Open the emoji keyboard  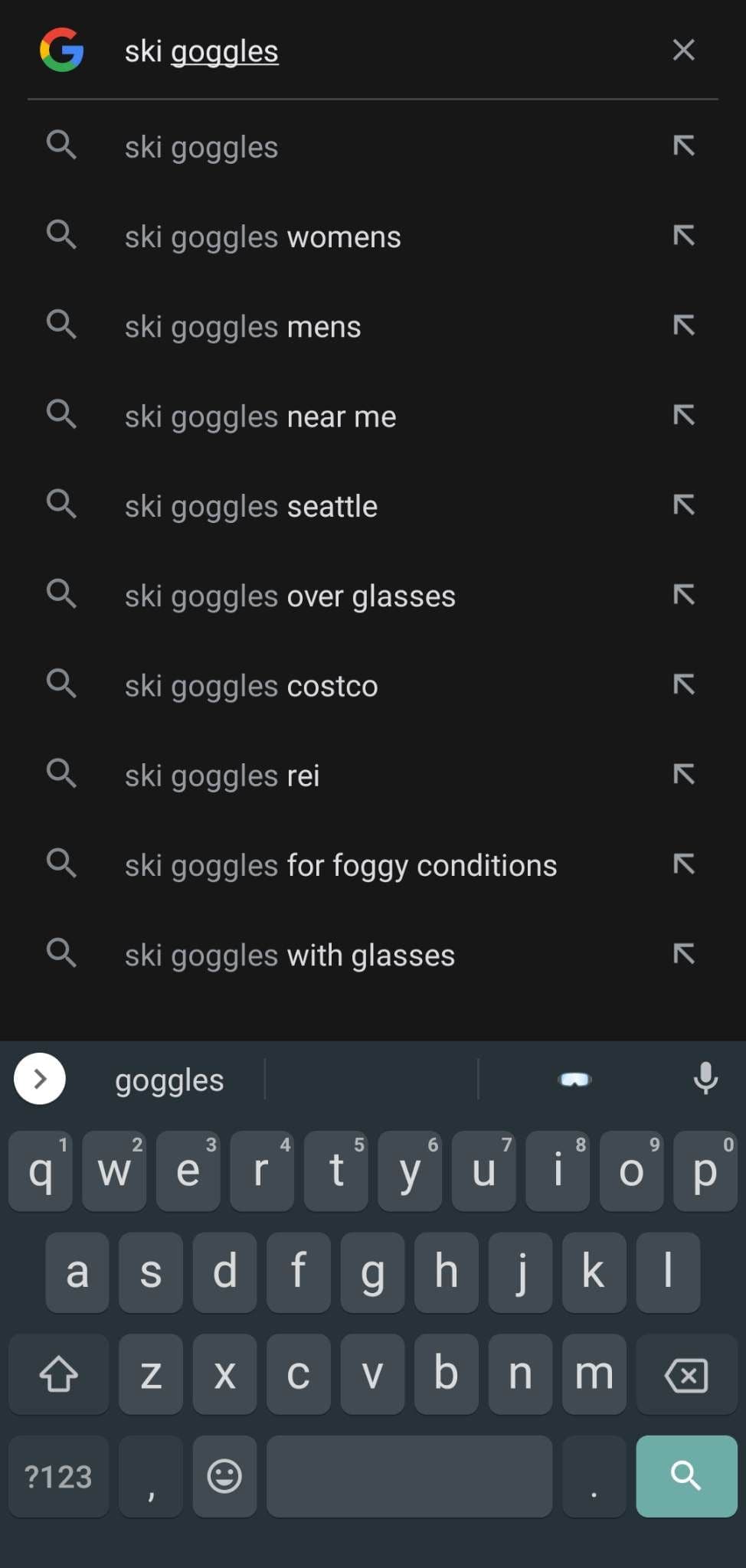coord(224,1475)
